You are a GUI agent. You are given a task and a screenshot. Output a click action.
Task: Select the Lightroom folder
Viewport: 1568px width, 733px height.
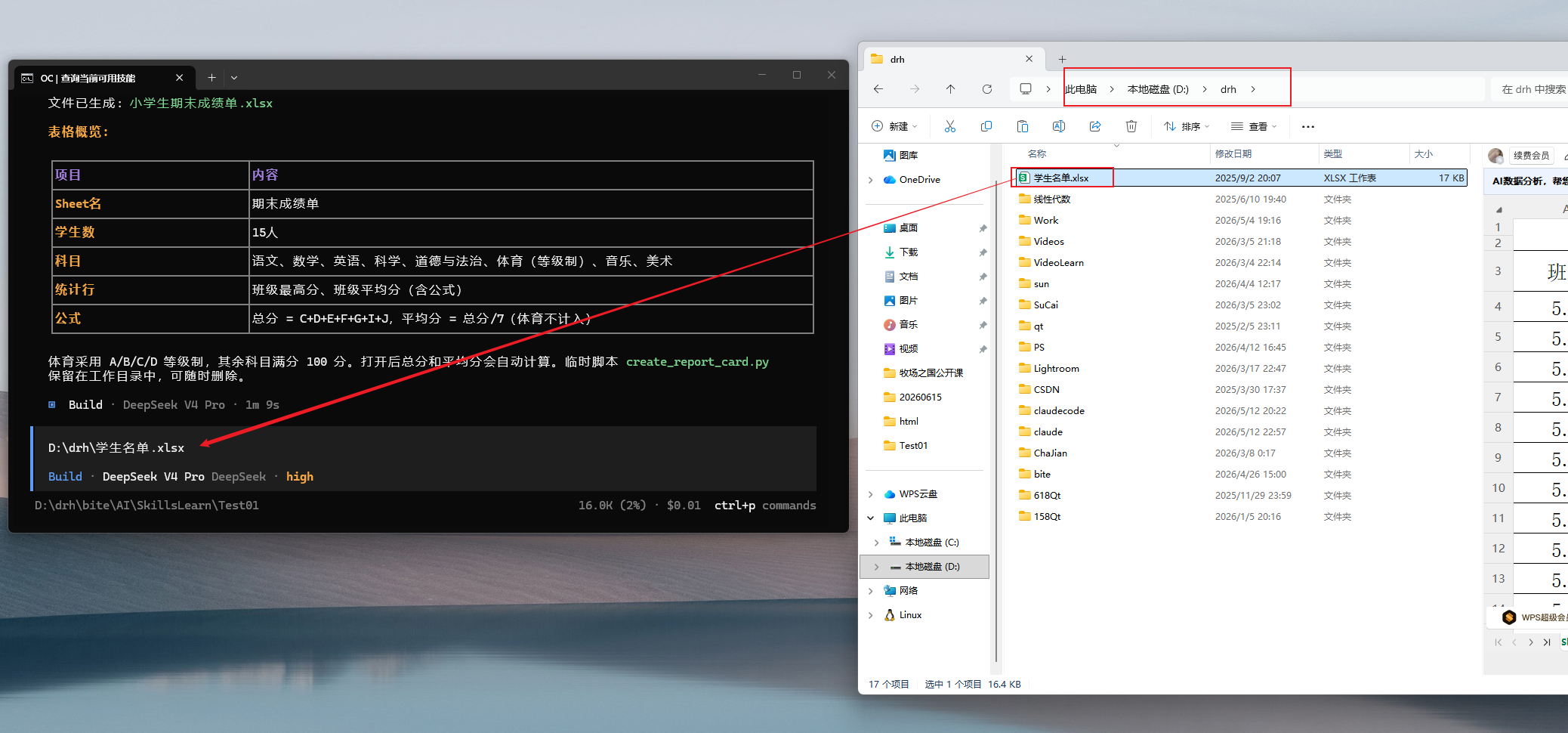click(1056, 369)
